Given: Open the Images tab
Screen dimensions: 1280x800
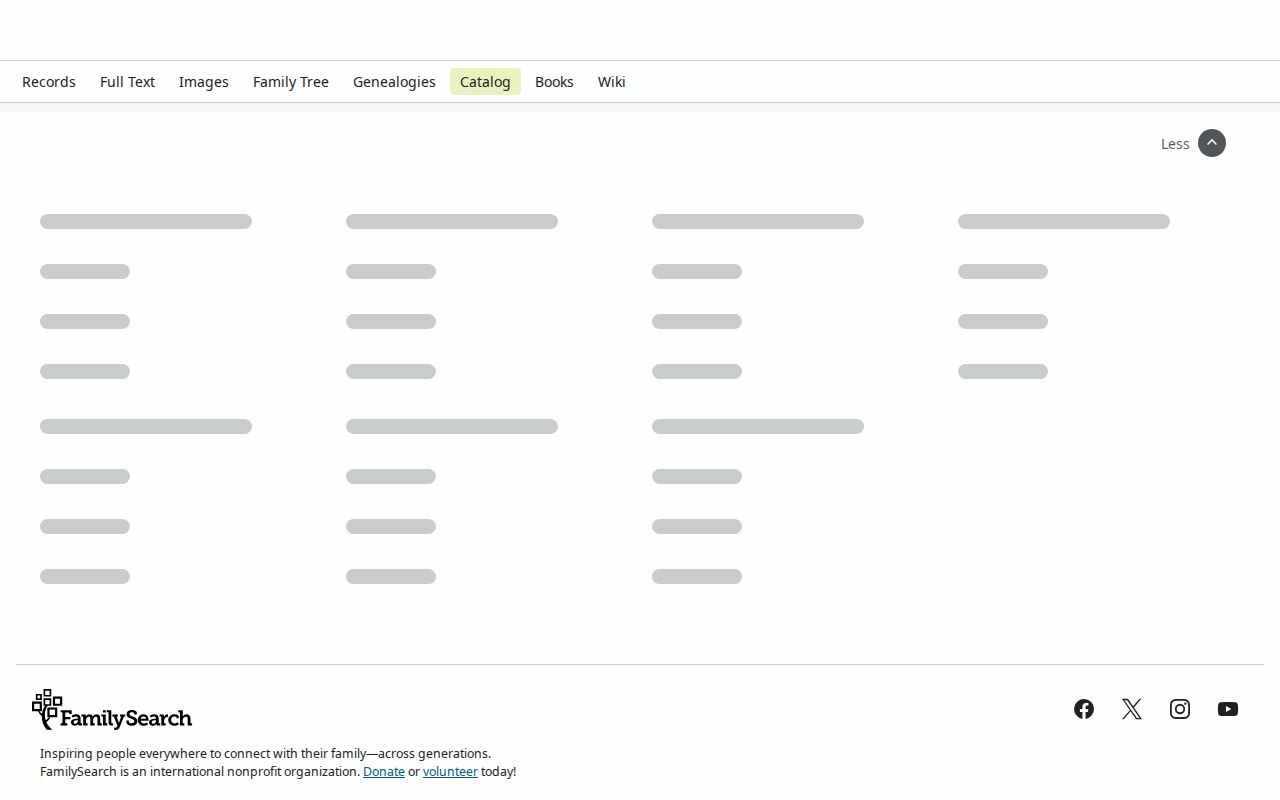Looking at the screenshot, I should (x=204, y=82).
